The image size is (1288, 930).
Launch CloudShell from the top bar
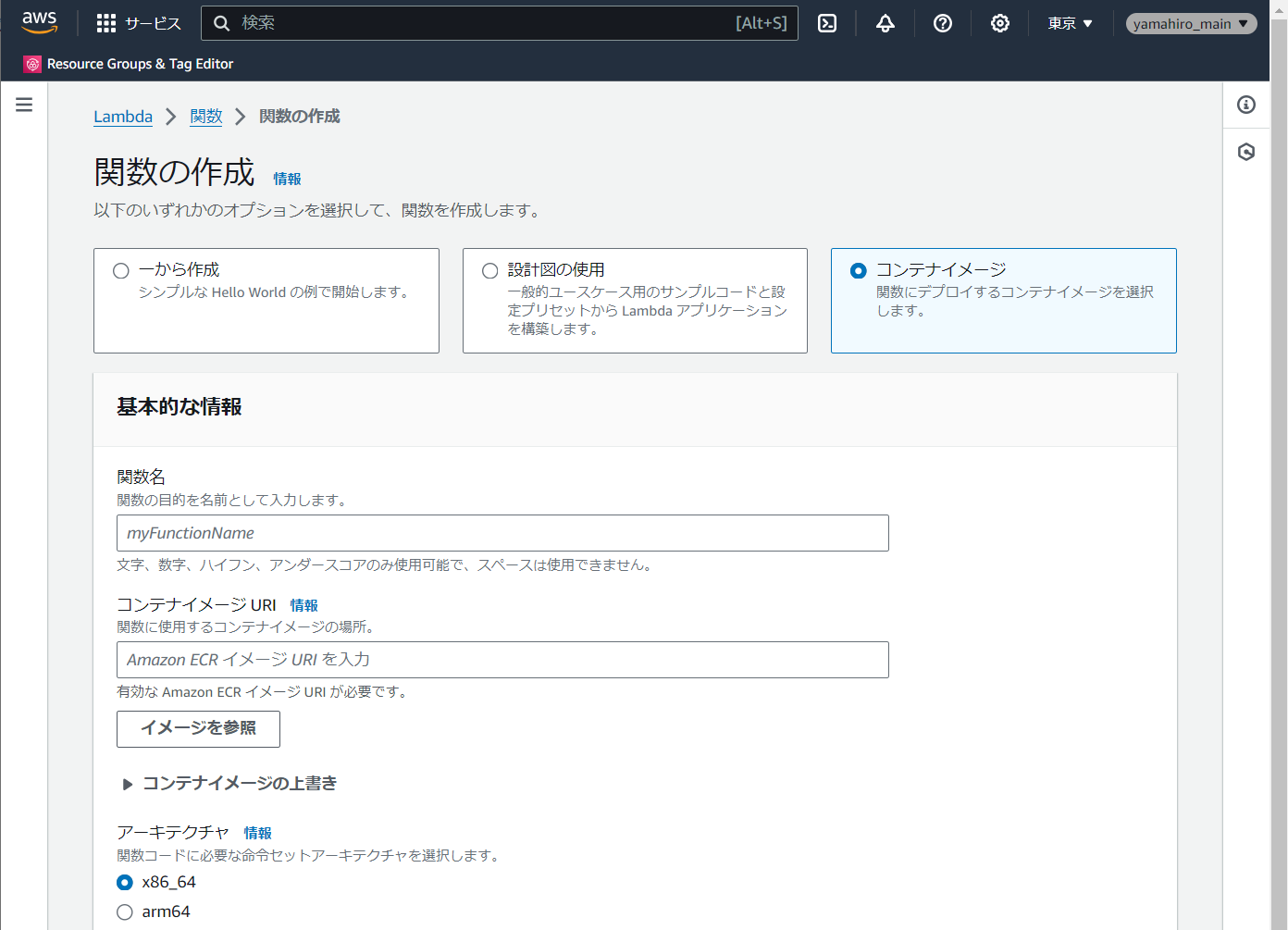[x=826, y=23]
